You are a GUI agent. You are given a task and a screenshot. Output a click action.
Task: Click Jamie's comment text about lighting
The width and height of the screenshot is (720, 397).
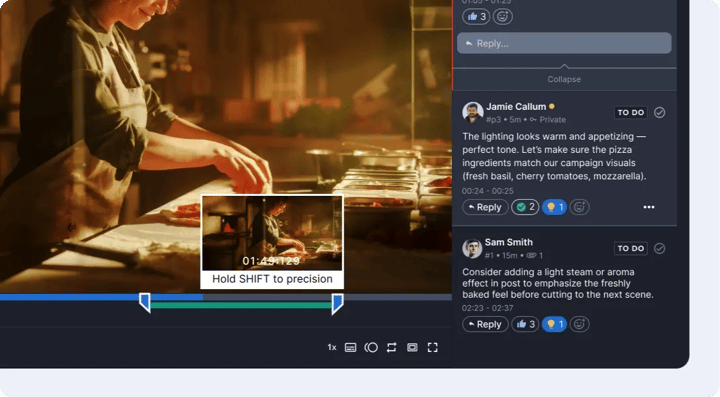[554, 156]
